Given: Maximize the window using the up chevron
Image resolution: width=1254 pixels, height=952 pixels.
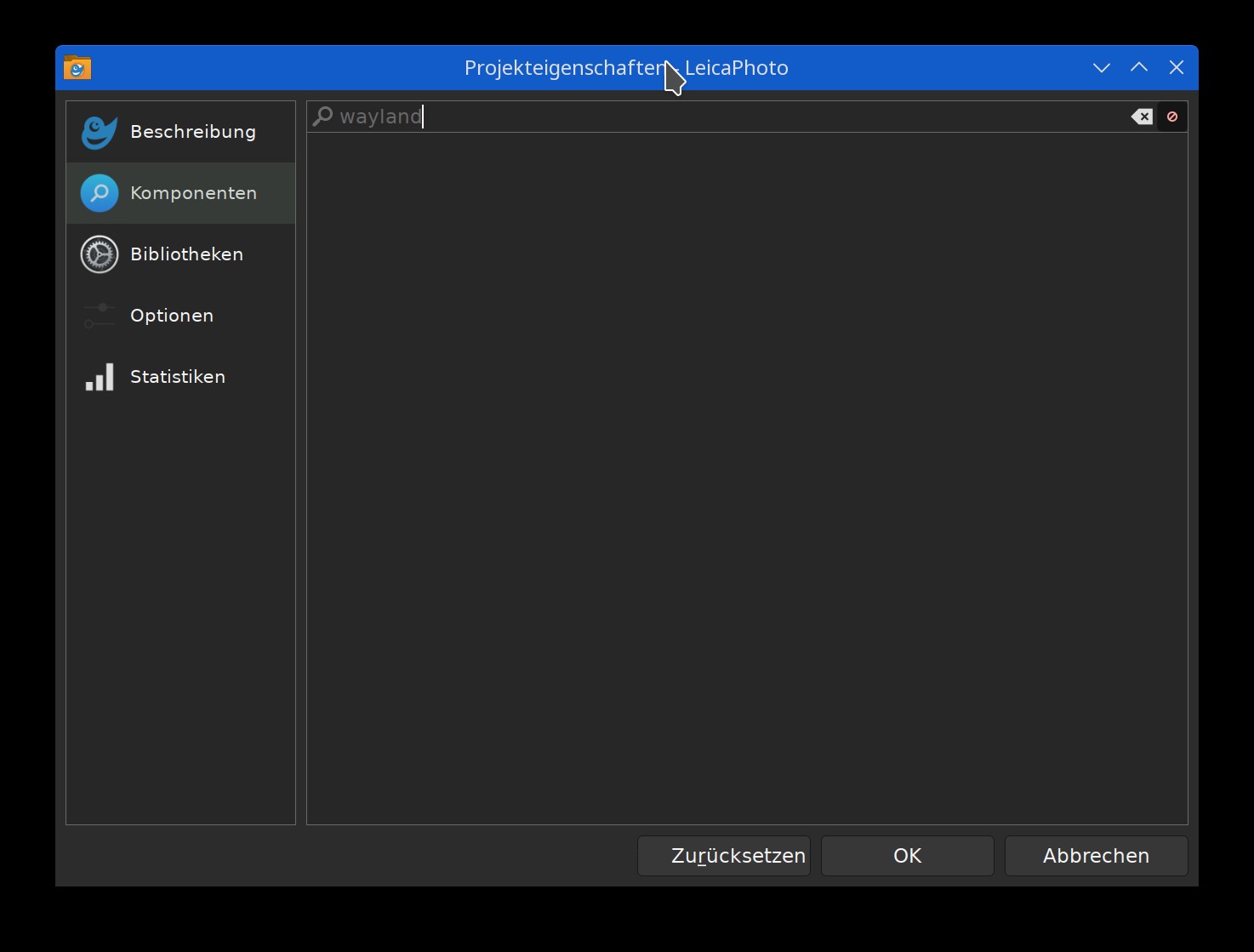Looking at the screenshot, I should tap(1139, 68).
